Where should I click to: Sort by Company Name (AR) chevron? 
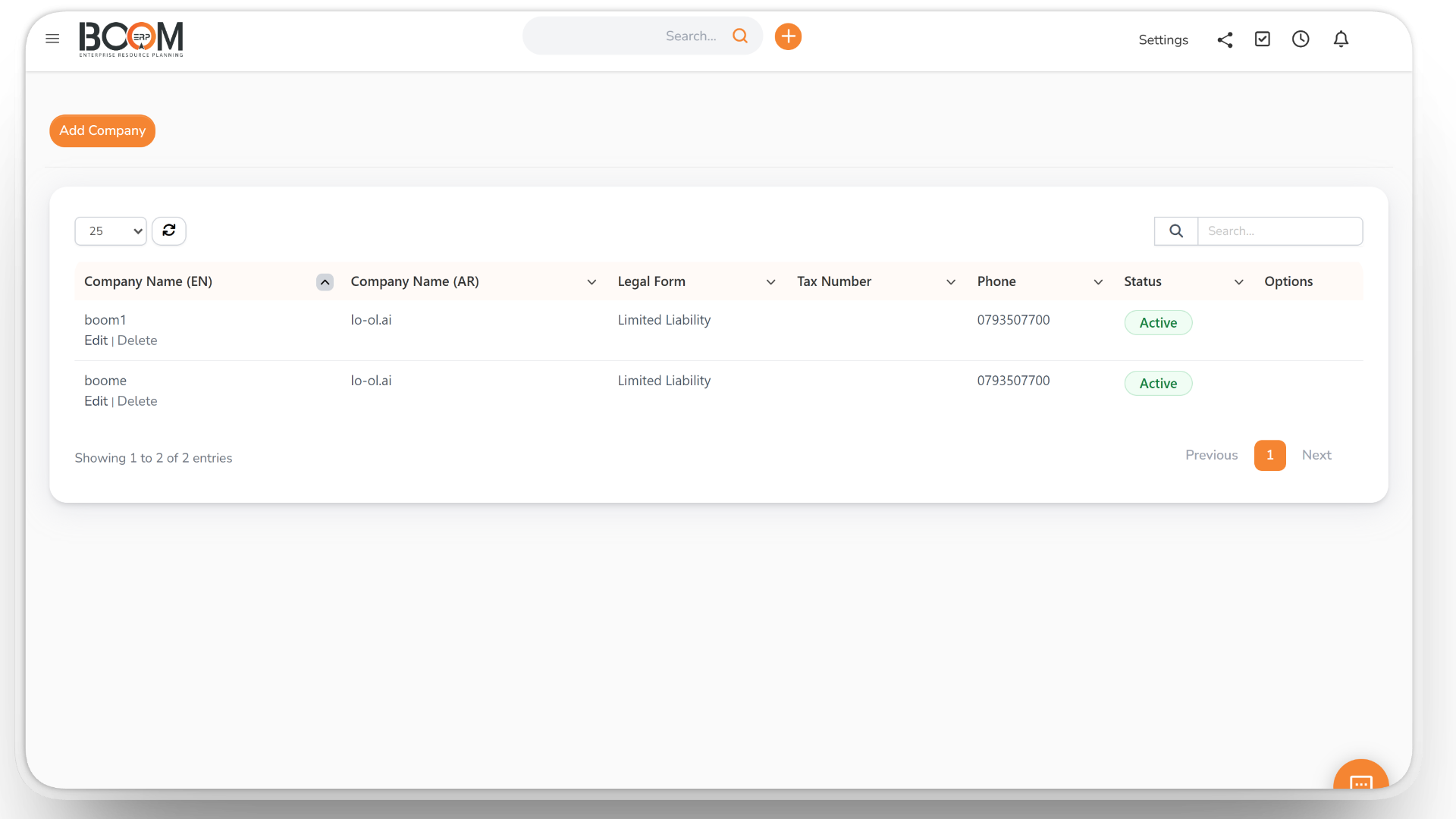[x=591, y=282]
